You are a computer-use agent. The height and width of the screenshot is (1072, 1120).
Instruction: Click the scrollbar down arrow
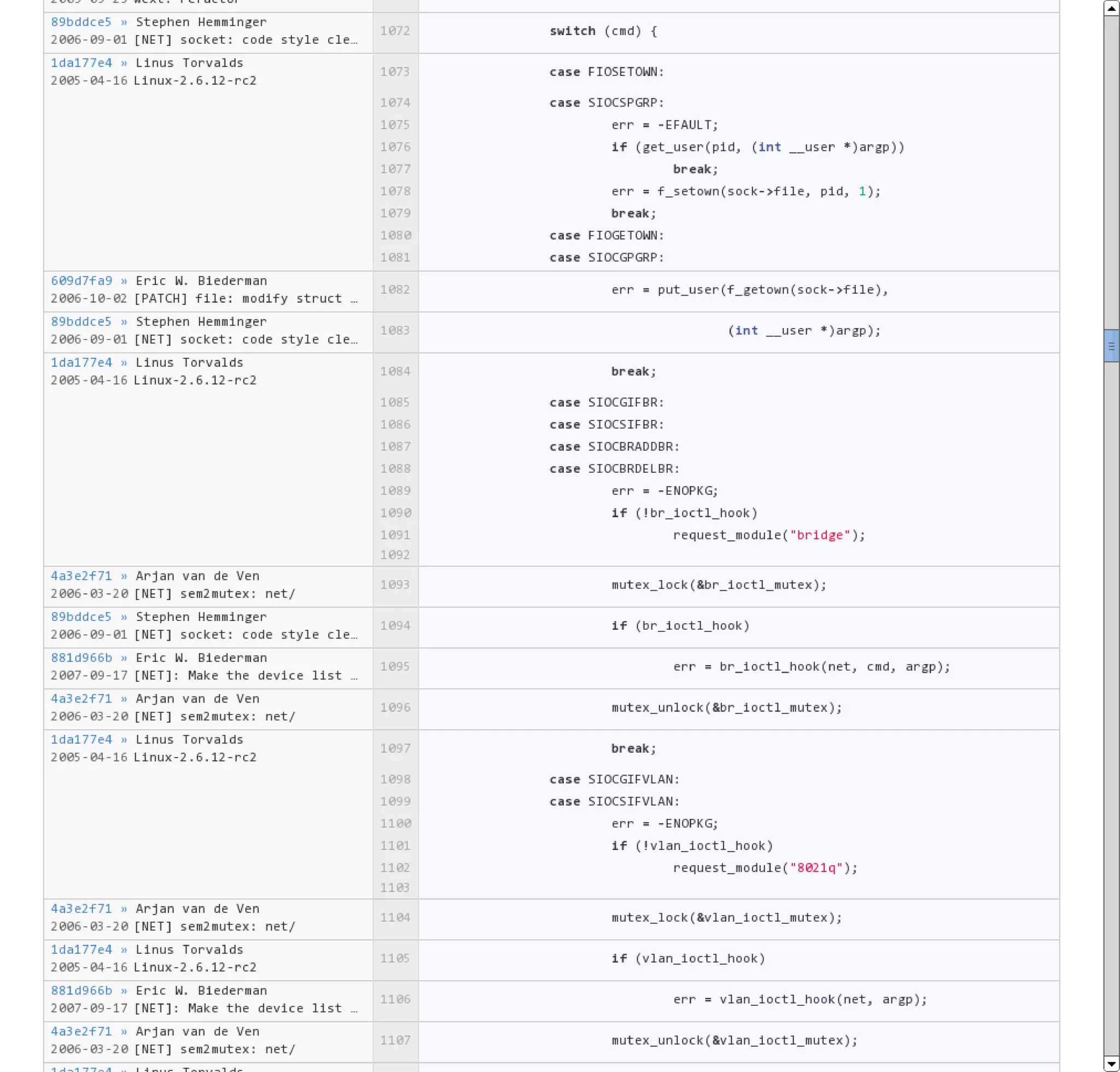(1111, 1063)
